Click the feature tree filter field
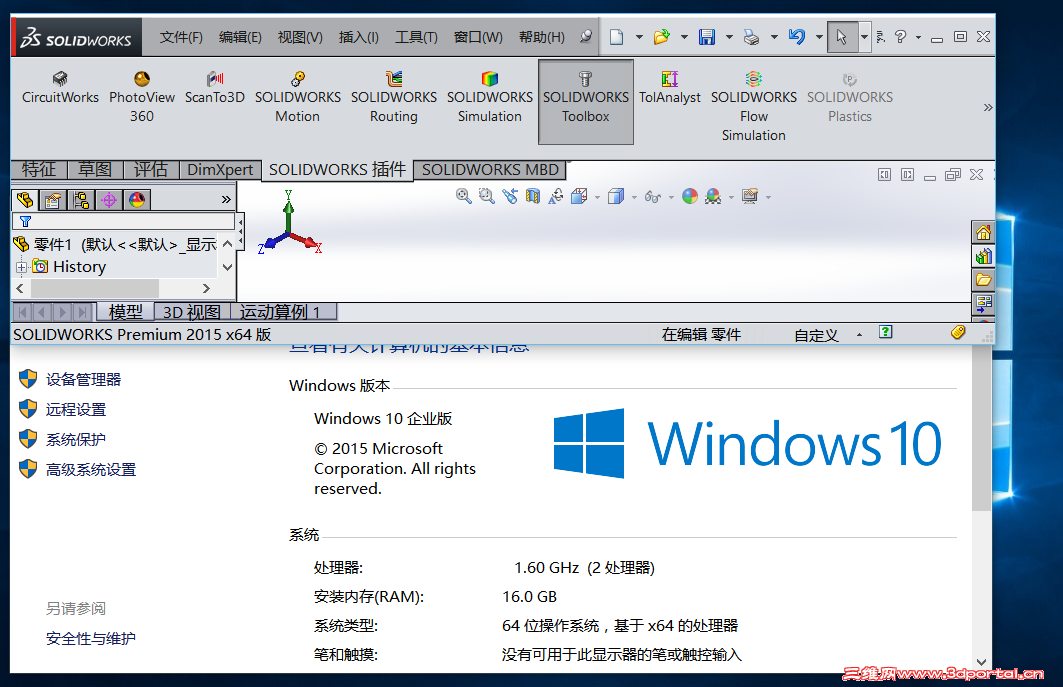 click(x=123, y=221)
